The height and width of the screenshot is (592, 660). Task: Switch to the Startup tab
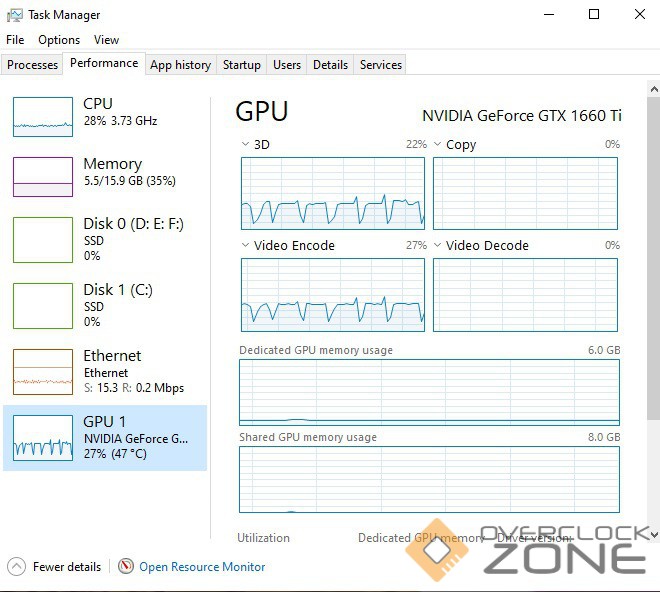pos(242,65)
